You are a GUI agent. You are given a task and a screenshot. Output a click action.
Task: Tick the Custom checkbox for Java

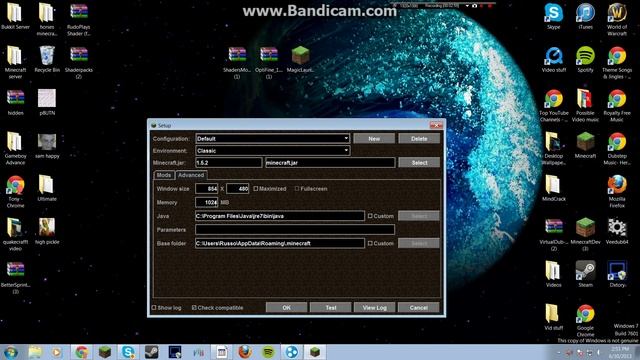(x=370, y=216)
